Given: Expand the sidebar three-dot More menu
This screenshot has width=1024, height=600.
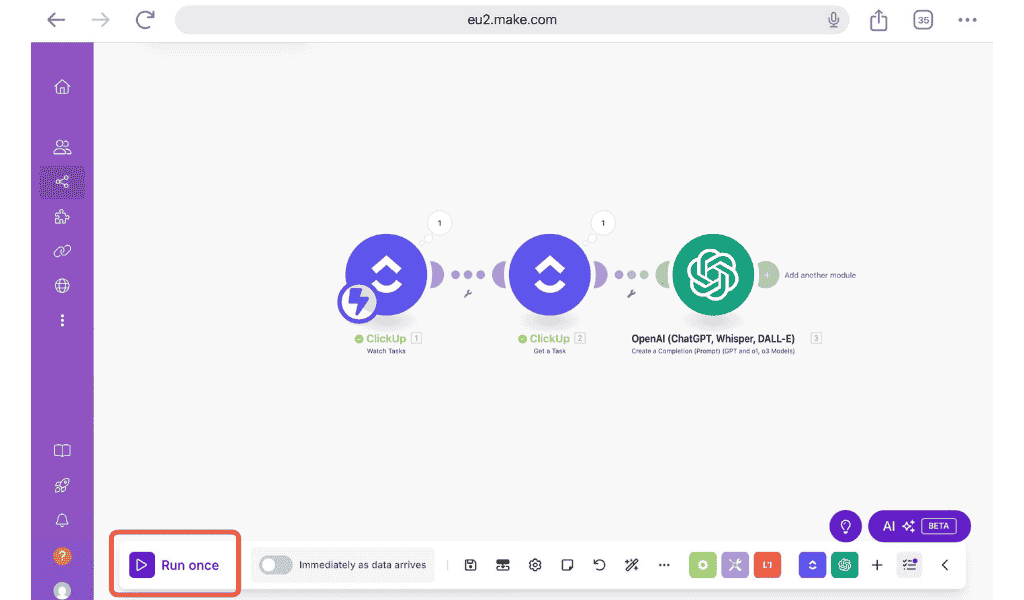Looking at the screenshot, I should (x=62, y=321).
